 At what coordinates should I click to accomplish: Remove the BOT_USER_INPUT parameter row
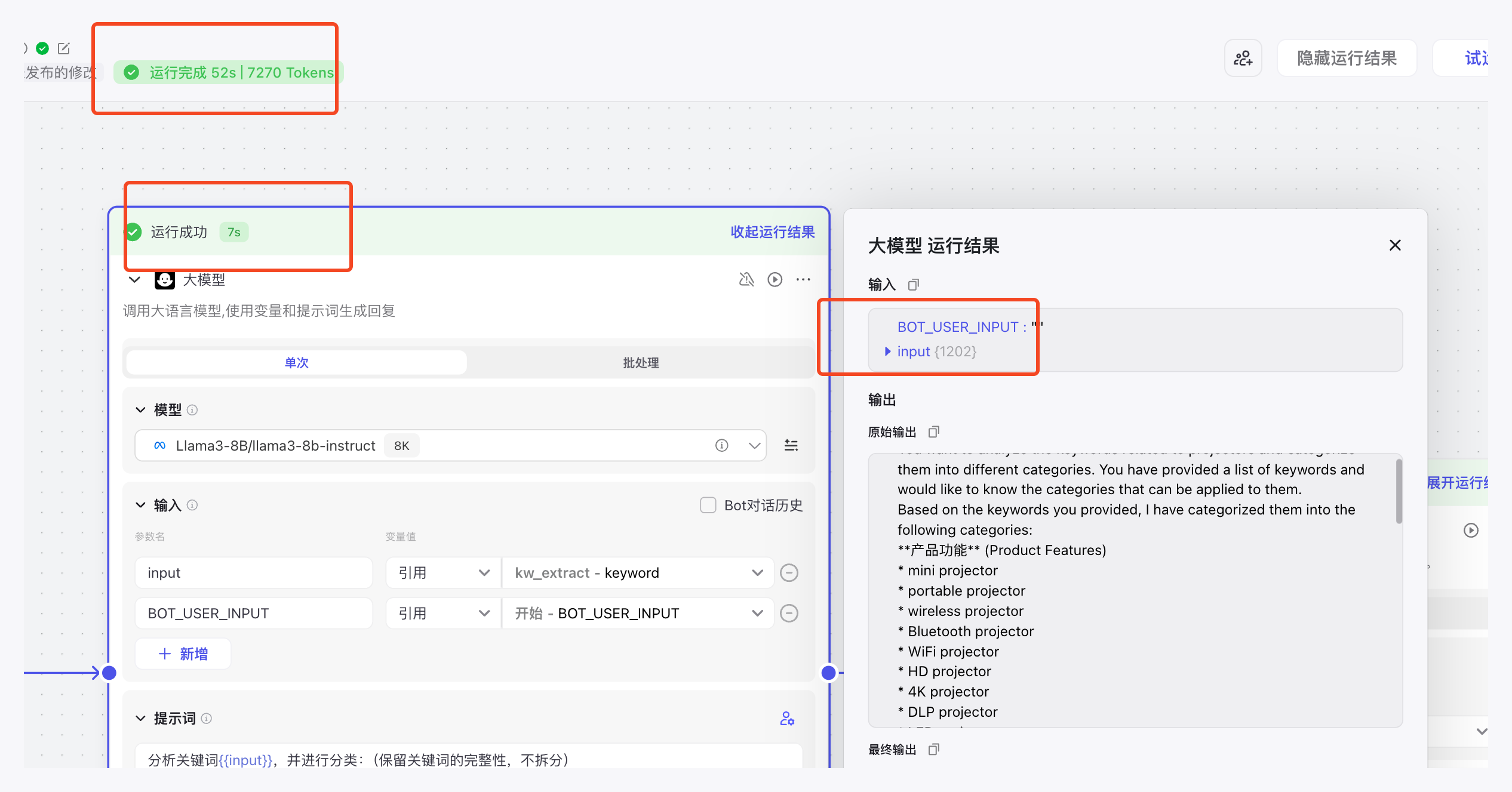789,614
